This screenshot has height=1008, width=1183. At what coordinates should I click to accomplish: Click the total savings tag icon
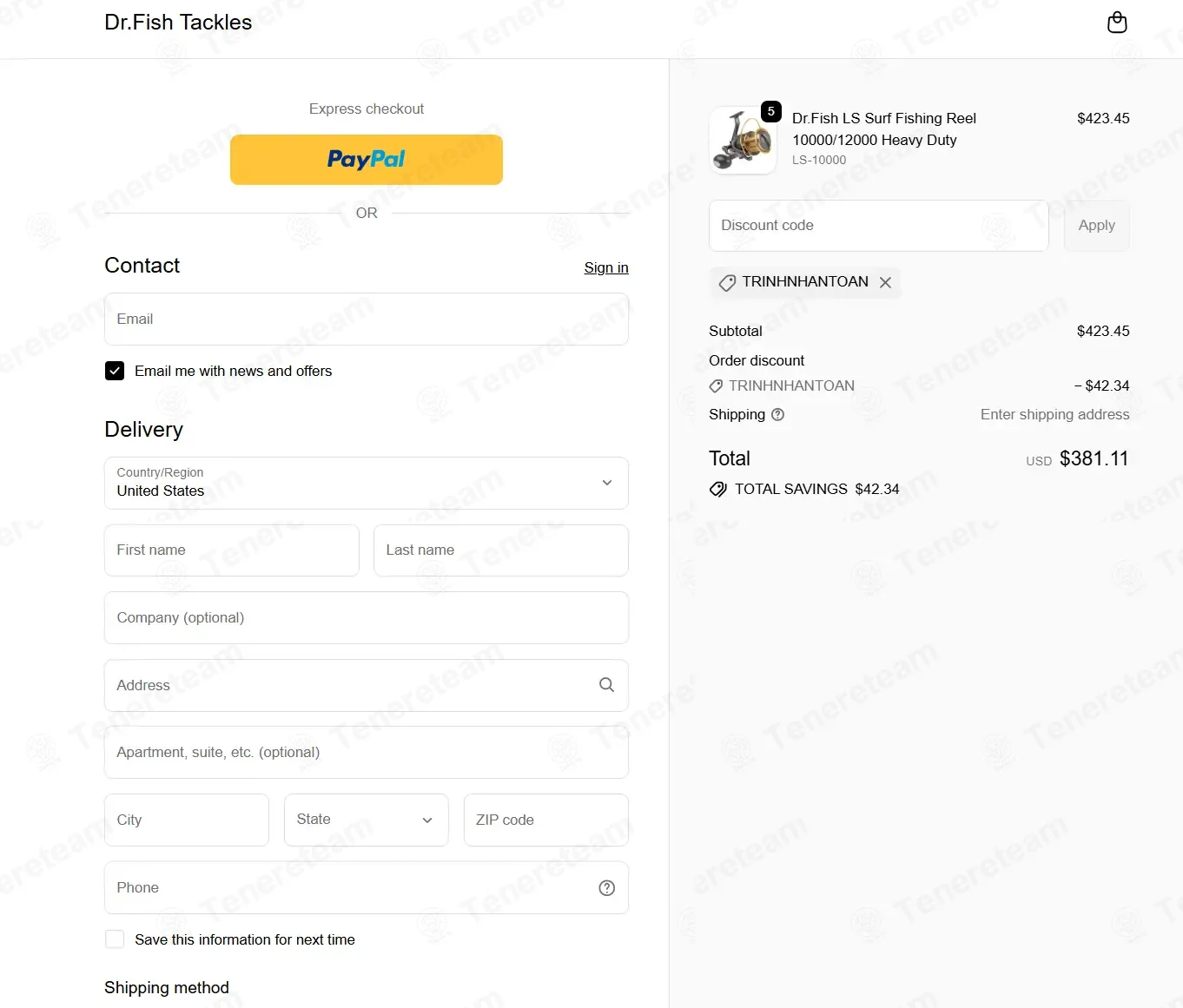[718, 489]
